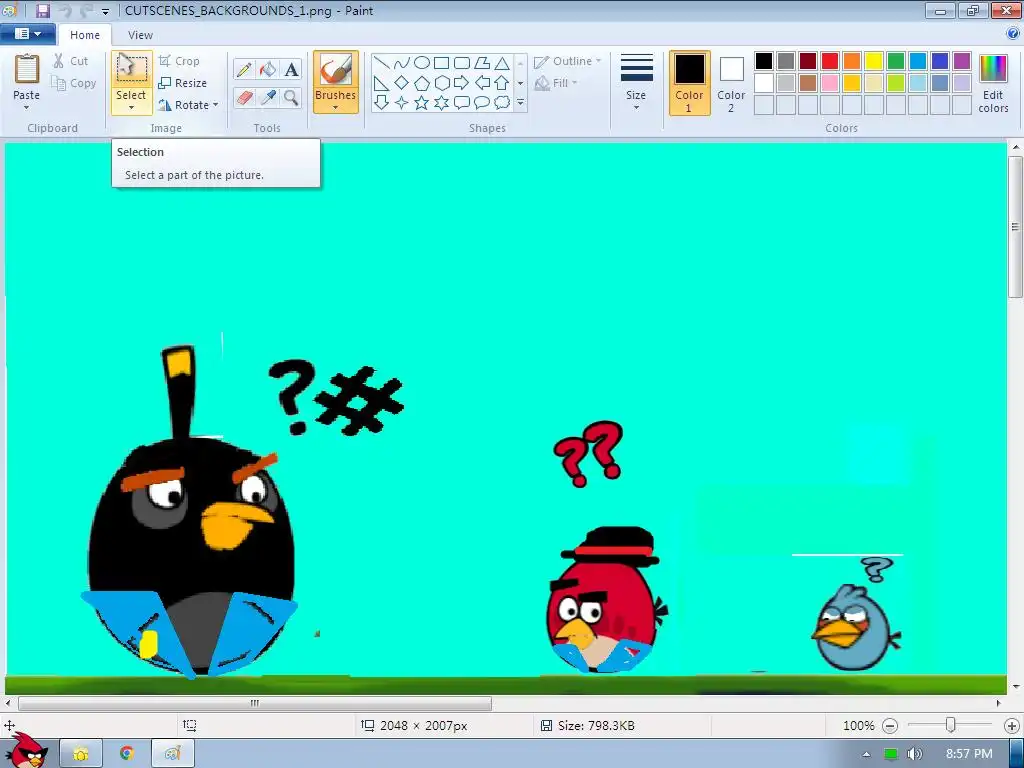Choose the Cloud callout shape
The image size is (1024, 768).
coord(502,103)
